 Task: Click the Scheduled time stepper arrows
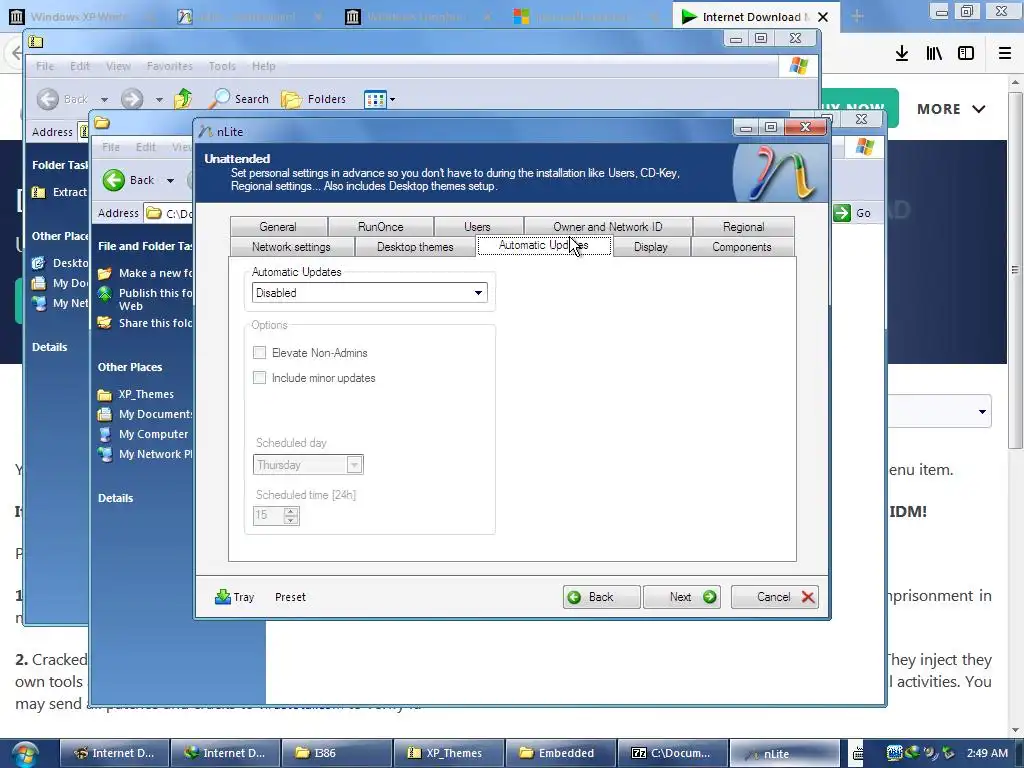click(x=291, y=515)
